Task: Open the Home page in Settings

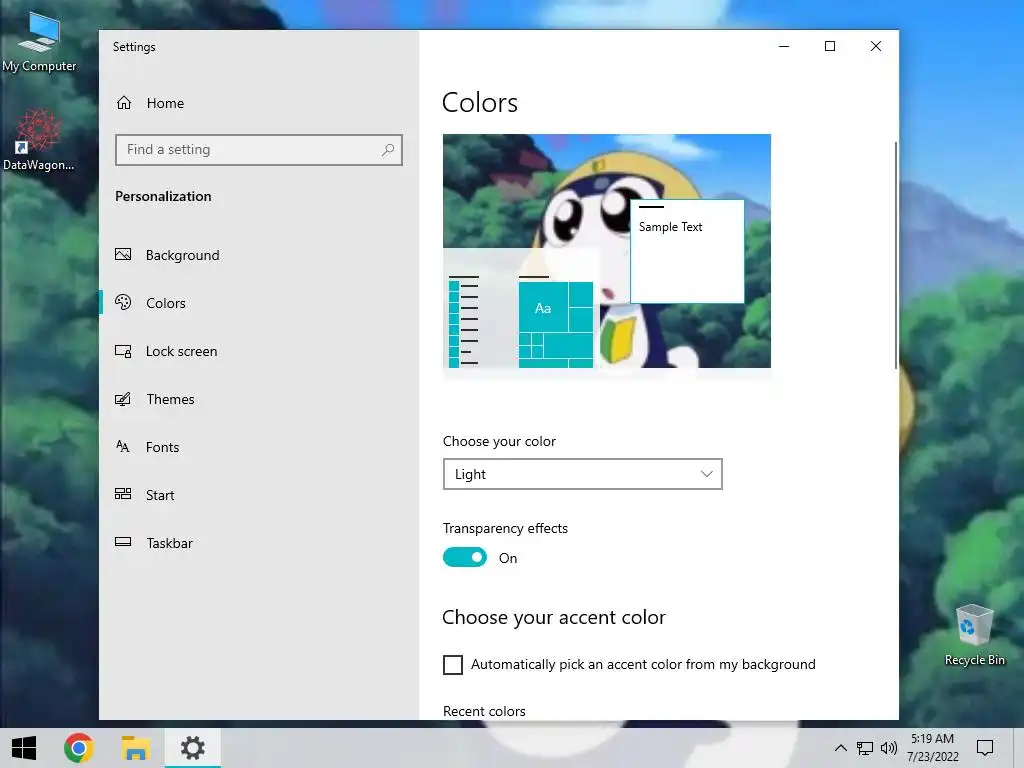Action: pyautogui.click(x=258, y=103)
